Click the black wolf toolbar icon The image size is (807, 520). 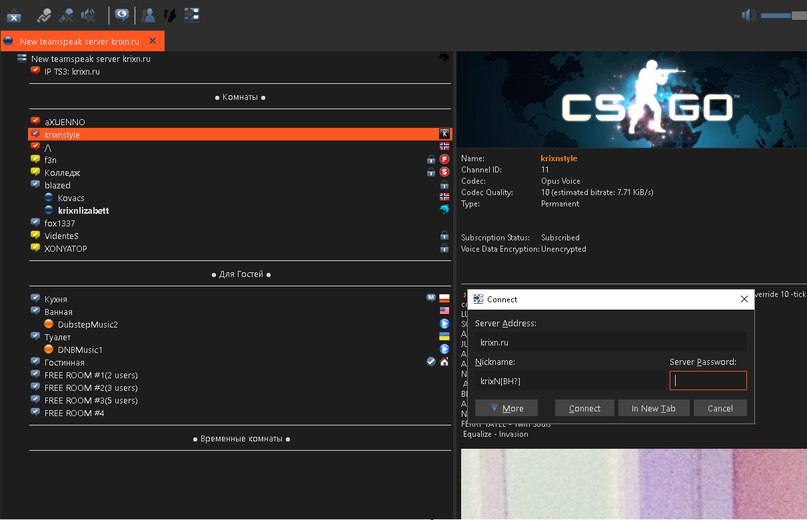[x=169, y=15]
